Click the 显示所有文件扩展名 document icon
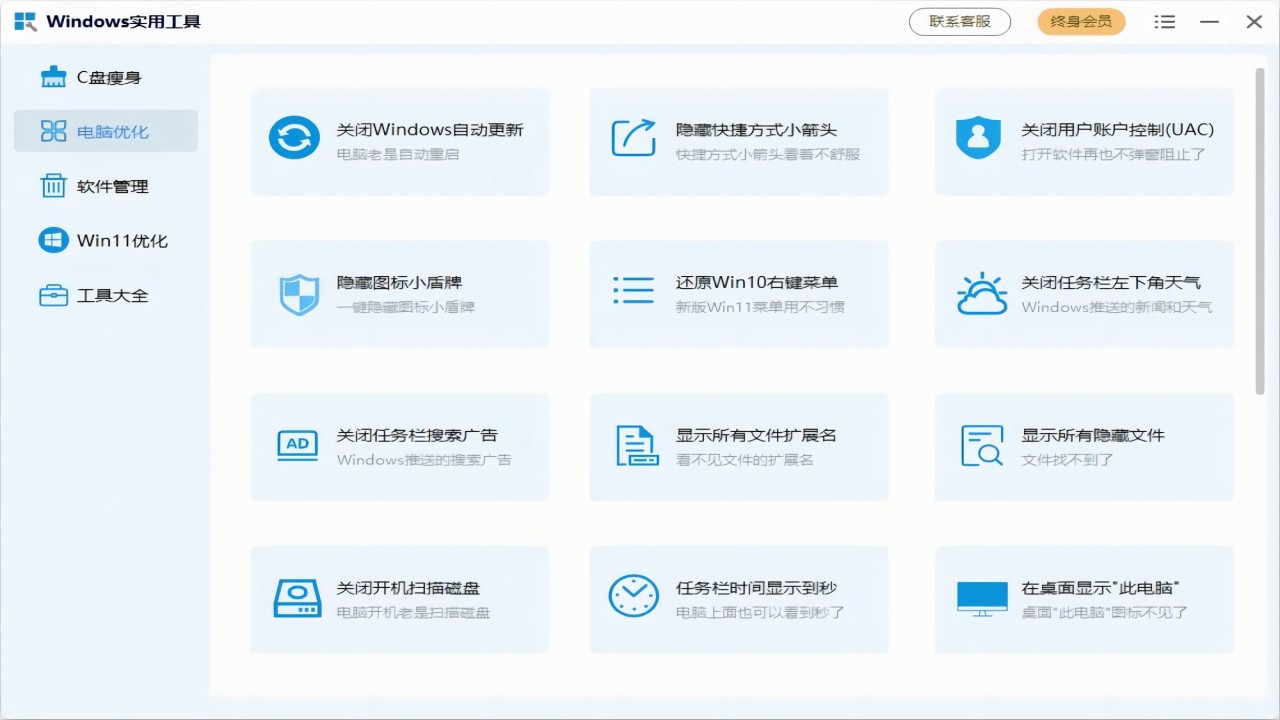 coord(636,446)
